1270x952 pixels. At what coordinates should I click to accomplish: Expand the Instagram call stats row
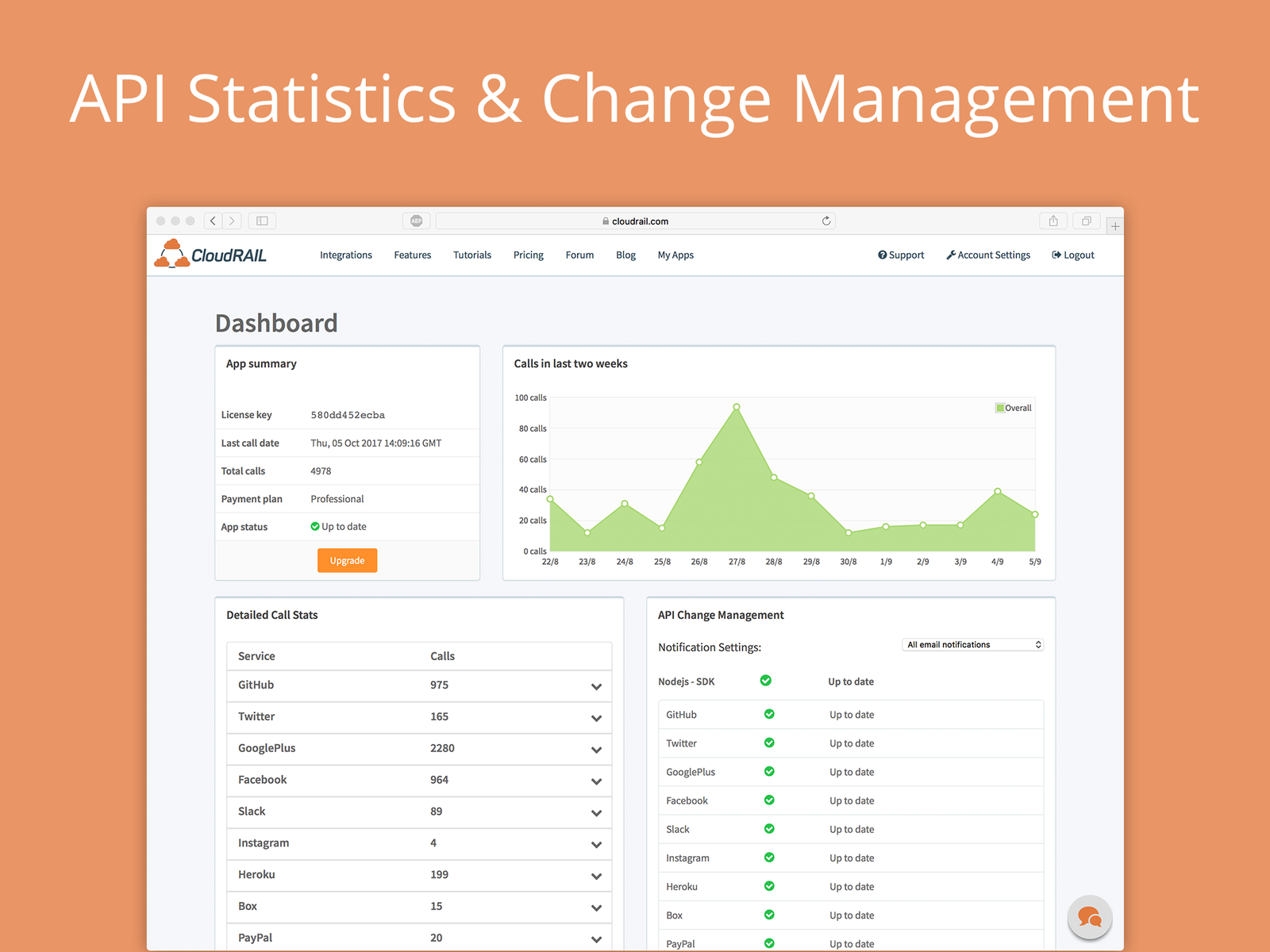[596, 846]
